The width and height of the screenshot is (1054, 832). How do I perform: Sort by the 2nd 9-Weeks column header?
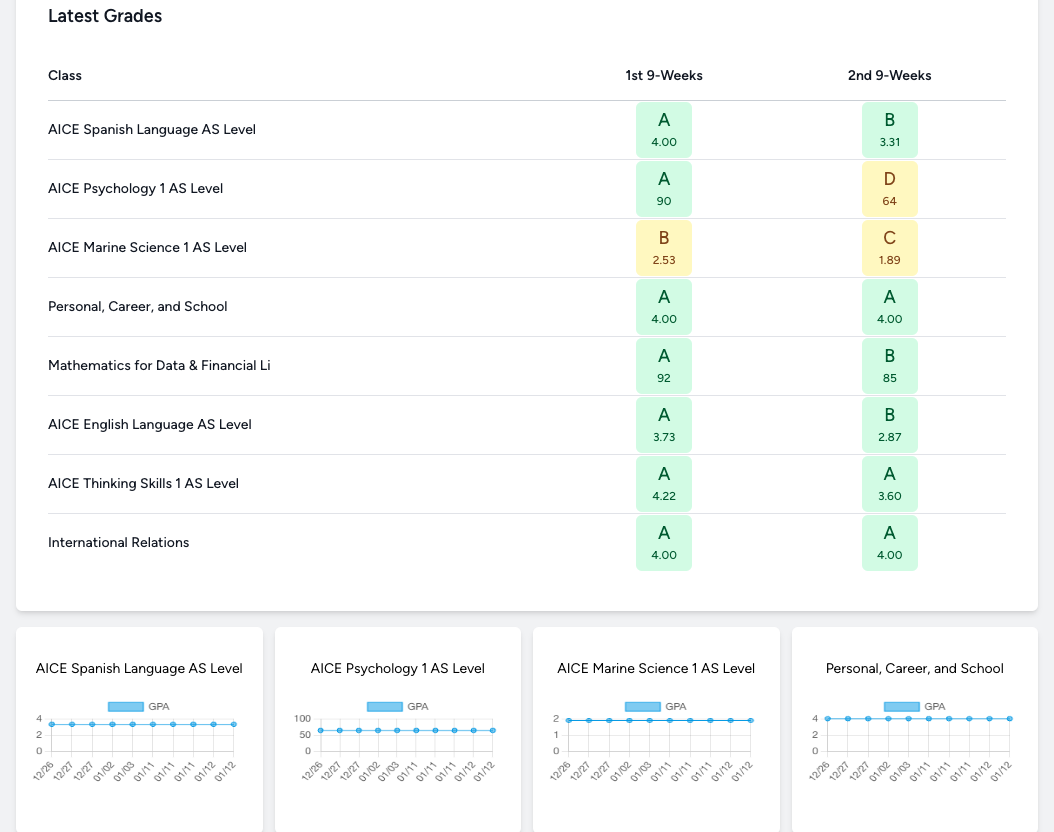coord(889,75)
